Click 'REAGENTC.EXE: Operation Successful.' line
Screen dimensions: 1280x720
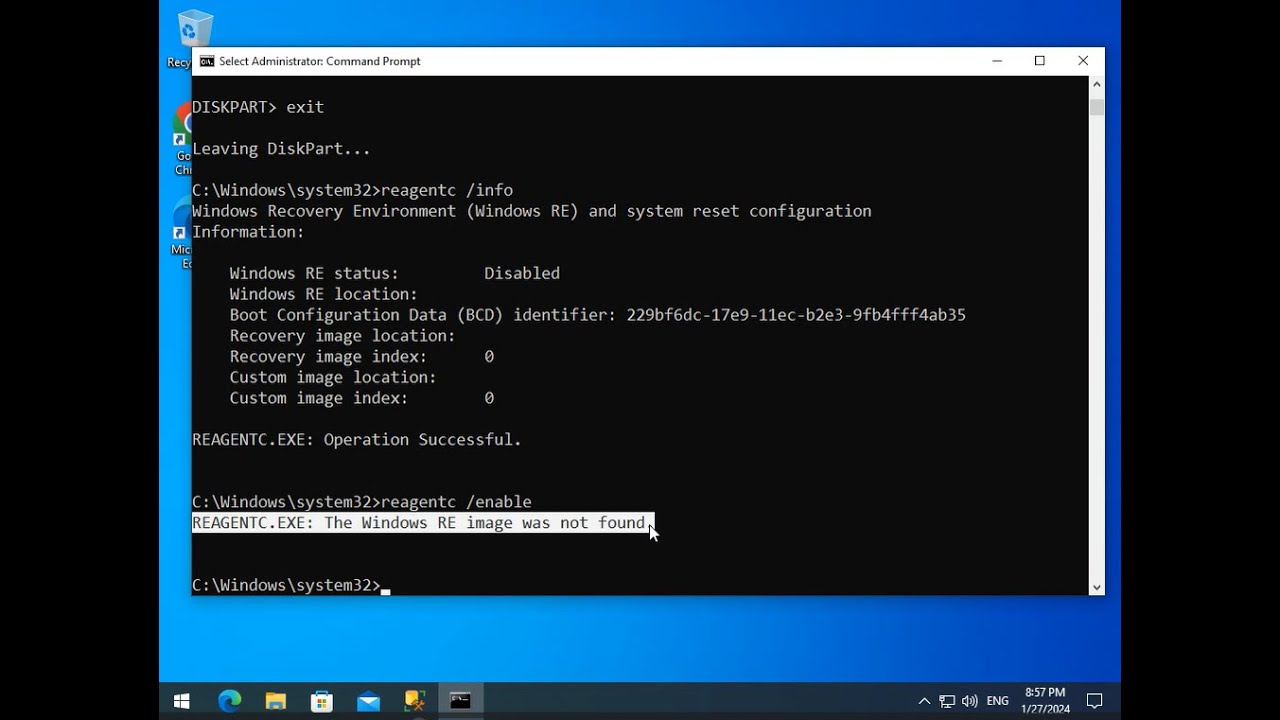tap(357, 440)
